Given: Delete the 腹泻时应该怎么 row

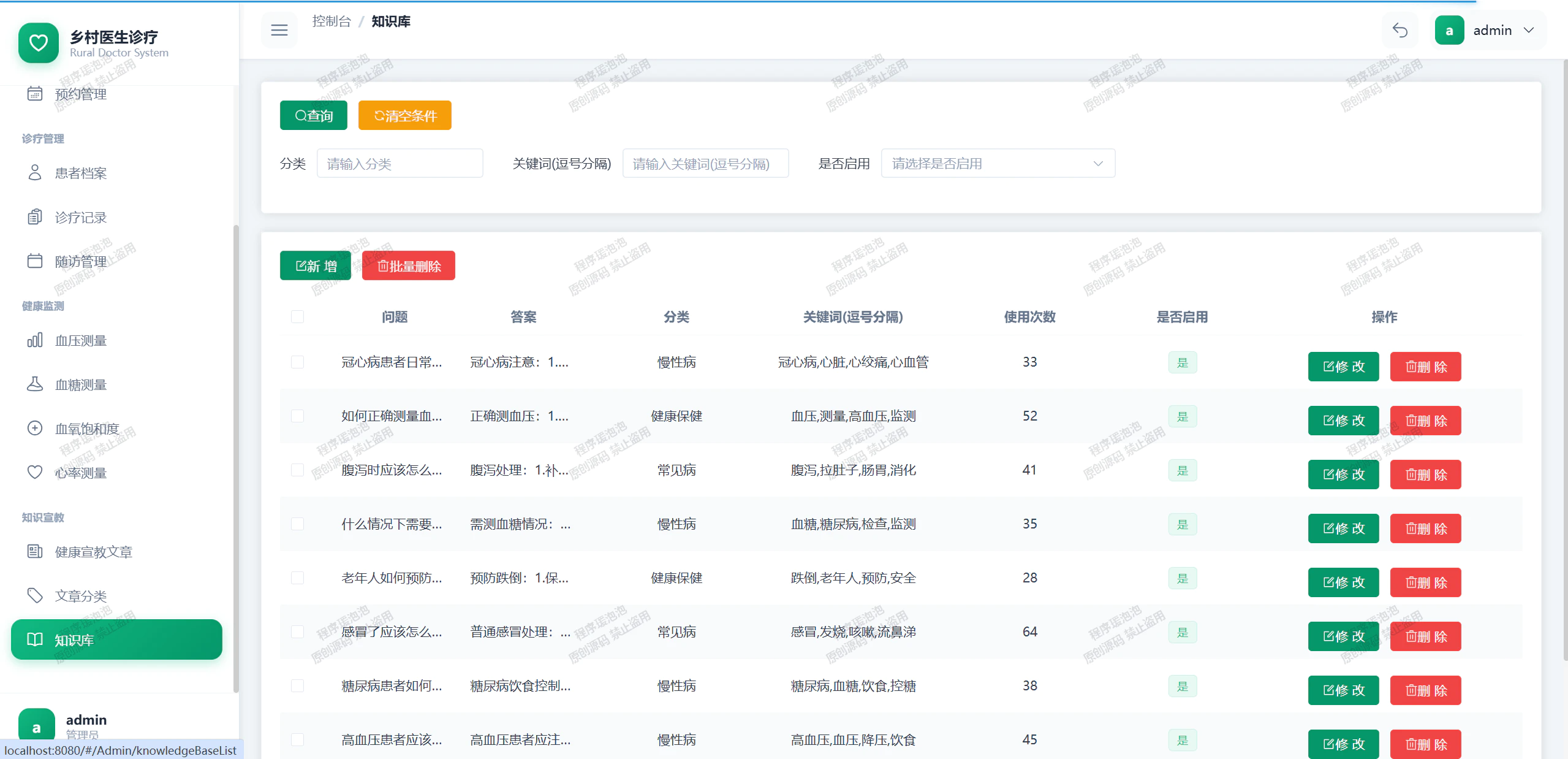Looking at the screenshot, I should click(1426, 475).
